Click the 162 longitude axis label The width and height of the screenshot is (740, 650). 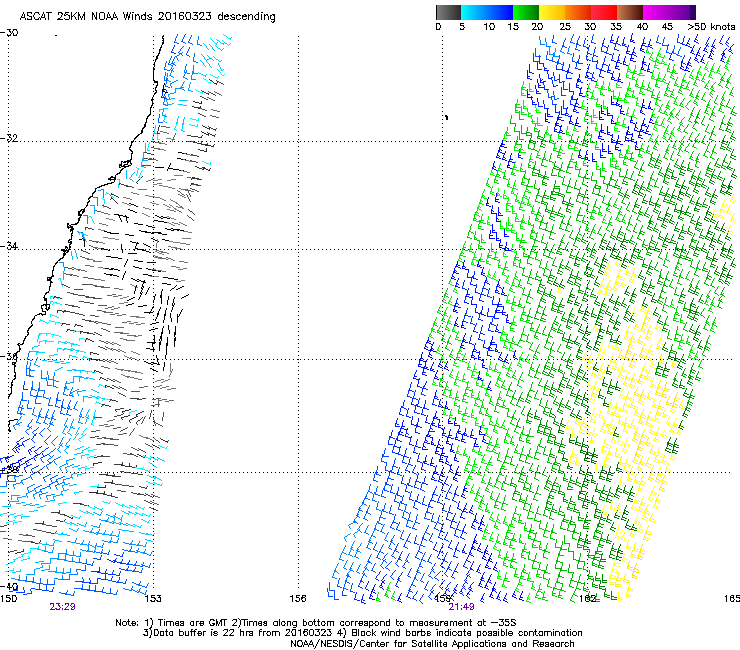point(587,599)
